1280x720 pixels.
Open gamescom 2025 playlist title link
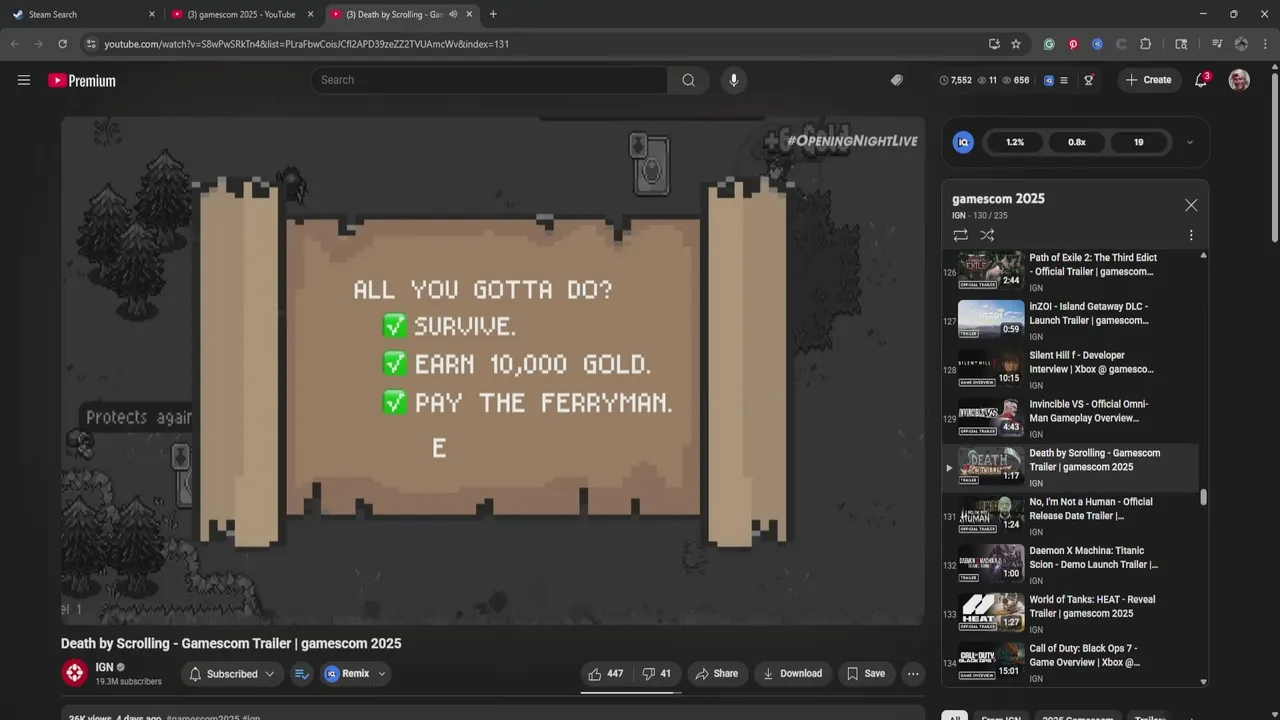998,199
